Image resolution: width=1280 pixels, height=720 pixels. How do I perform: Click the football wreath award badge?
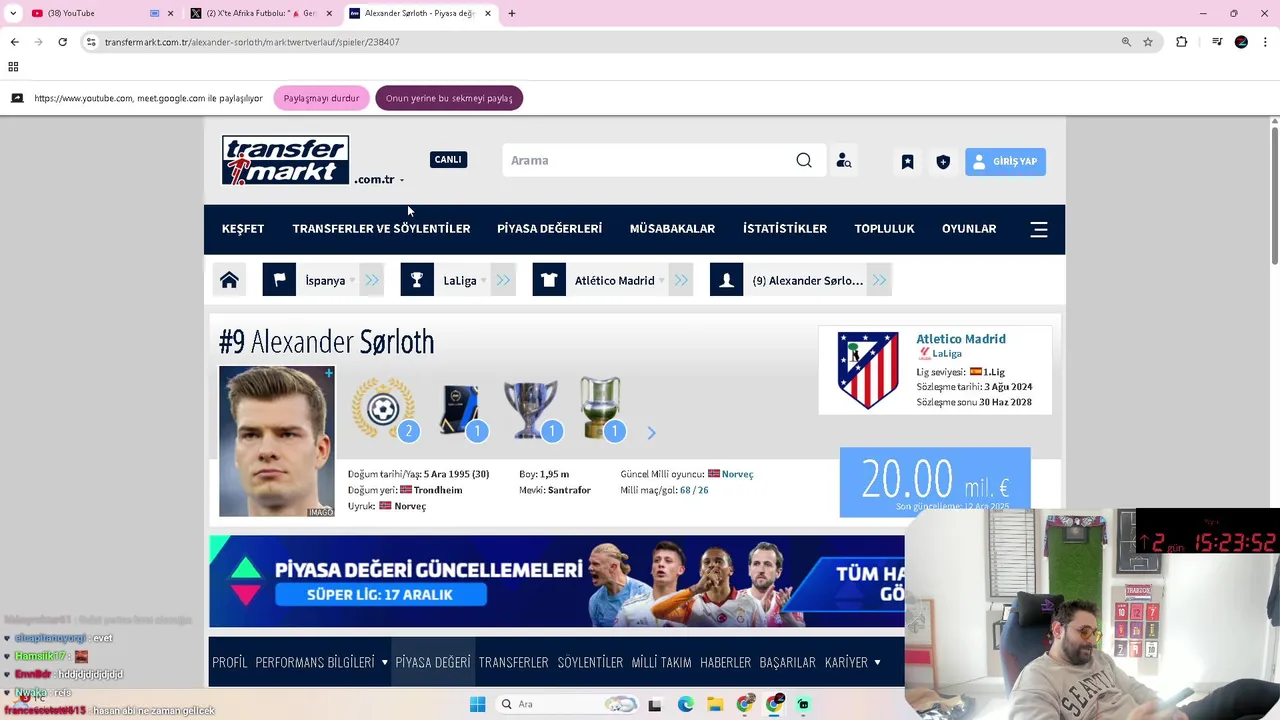pyautogui.click(x=383, y=408)
